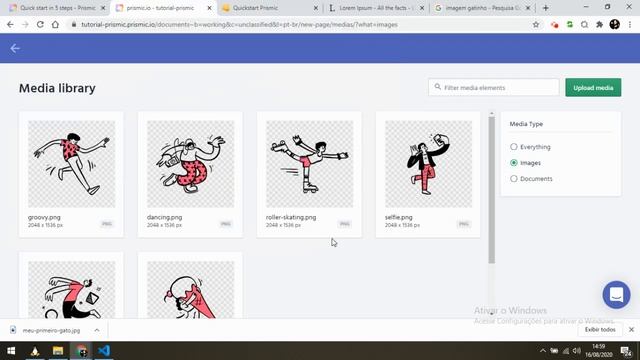This screenshot has height=360, width=640.
Task: Click the media library vertical scrollbar
Action: (491, 190)
